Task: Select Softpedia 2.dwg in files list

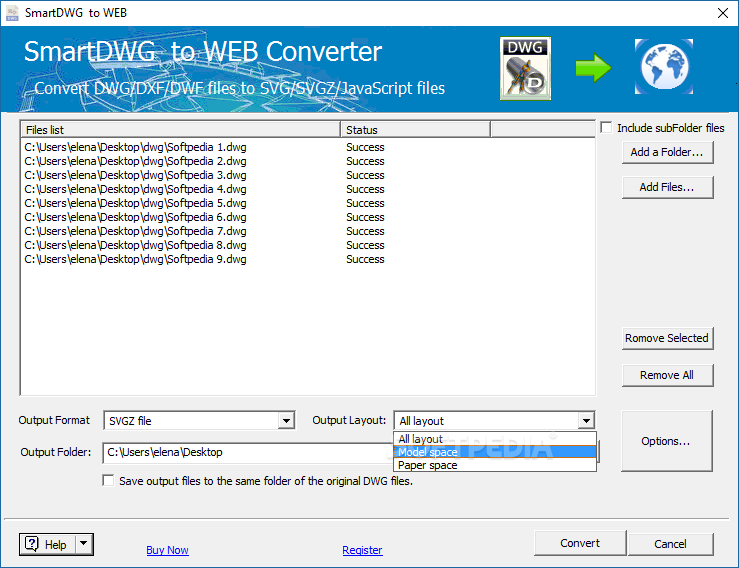Action: coord(135,161)
